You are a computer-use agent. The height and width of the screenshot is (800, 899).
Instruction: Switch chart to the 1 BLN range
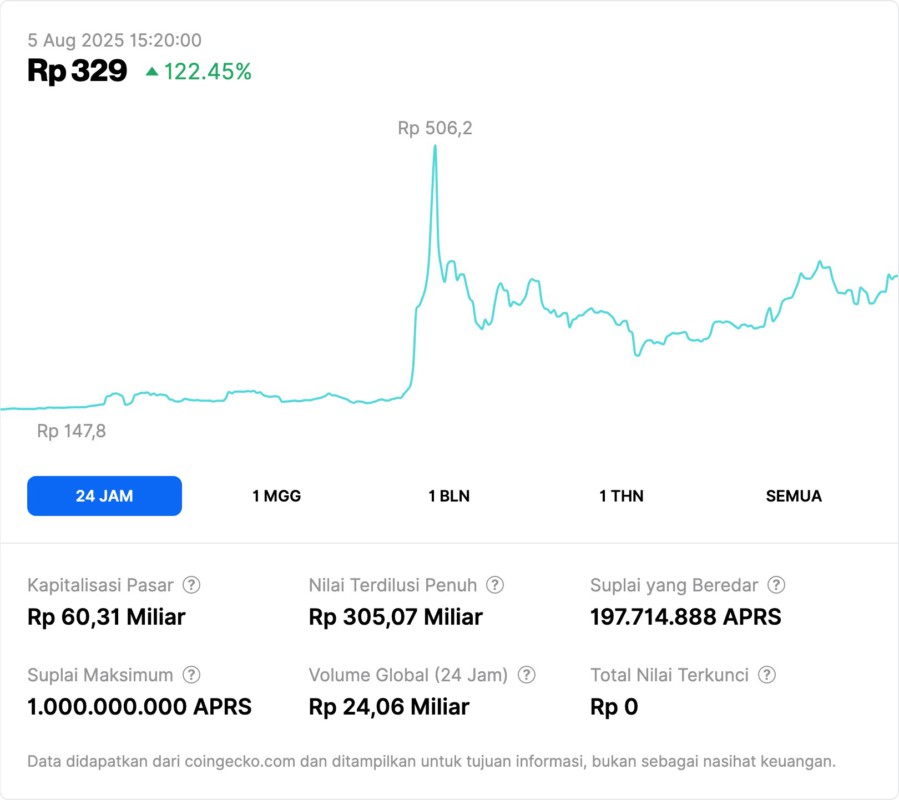pos(449,496)
